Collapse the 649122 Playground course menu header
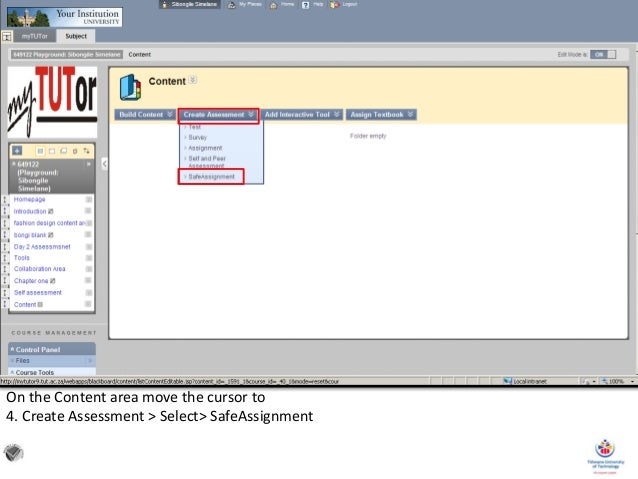638x479 pixels. tap(13, 164)
